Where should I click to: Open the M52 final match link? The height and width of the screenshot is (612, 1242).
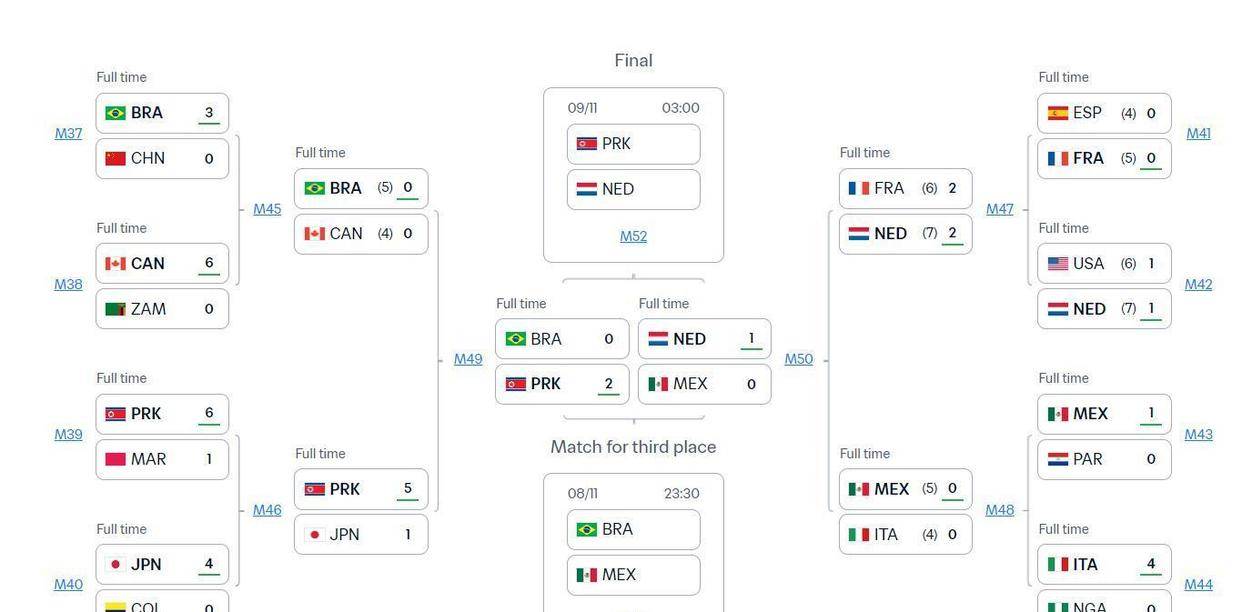pyautogui.click(x=633, y=236)
